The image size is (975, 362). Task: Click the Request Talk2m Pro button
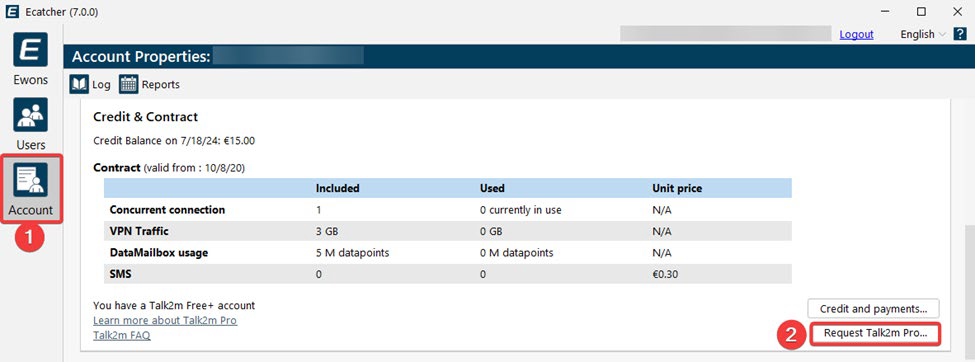click(875, 333)
